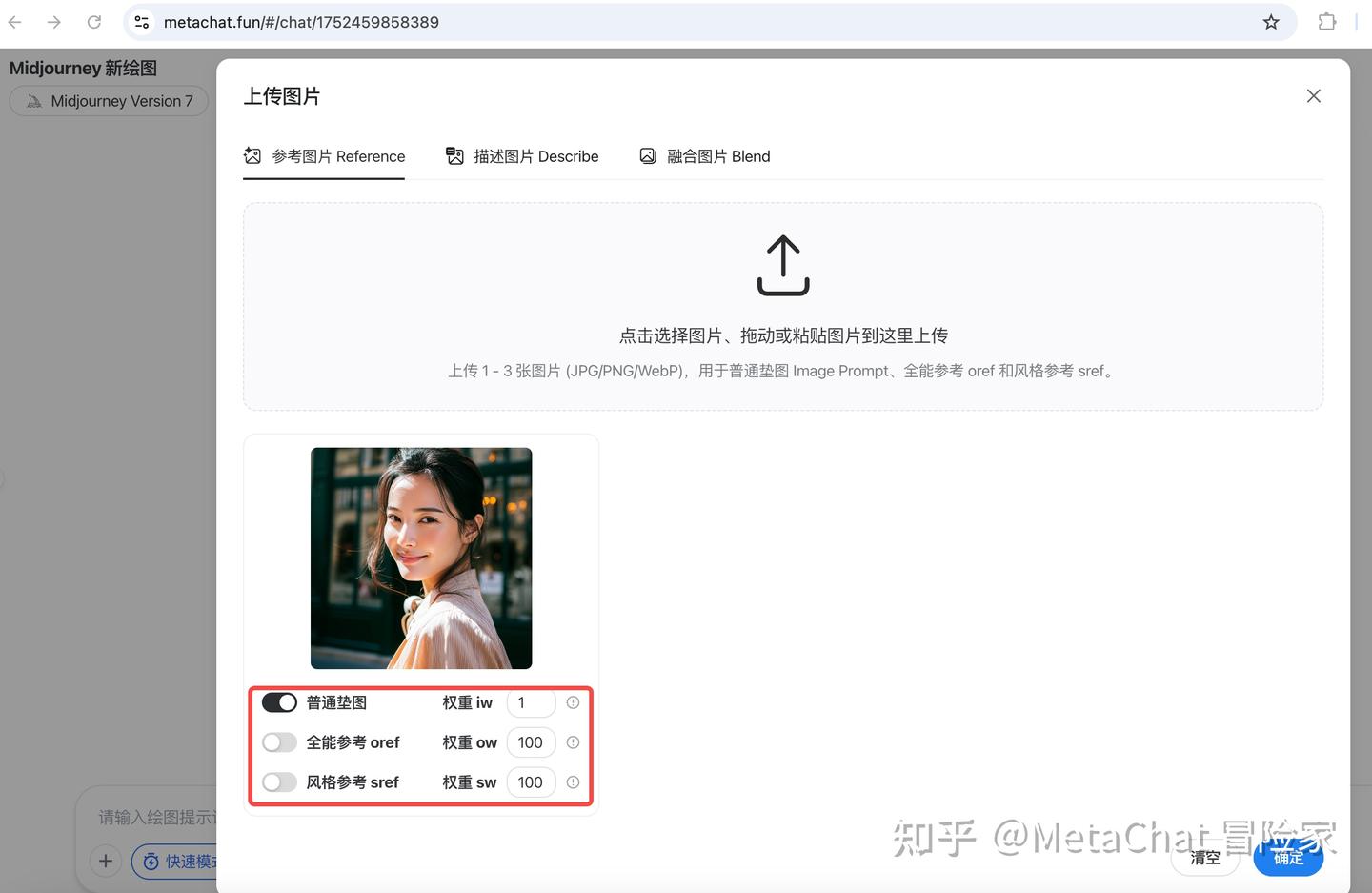Disable the 普通垫图 toggle

pos(279,702)
